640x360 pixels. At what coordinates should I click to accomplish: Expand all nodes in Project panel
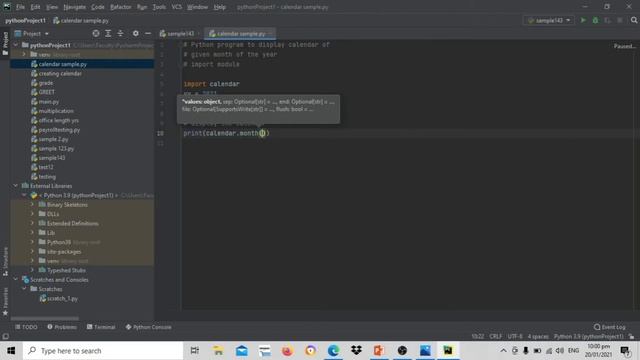pos(108,33)
